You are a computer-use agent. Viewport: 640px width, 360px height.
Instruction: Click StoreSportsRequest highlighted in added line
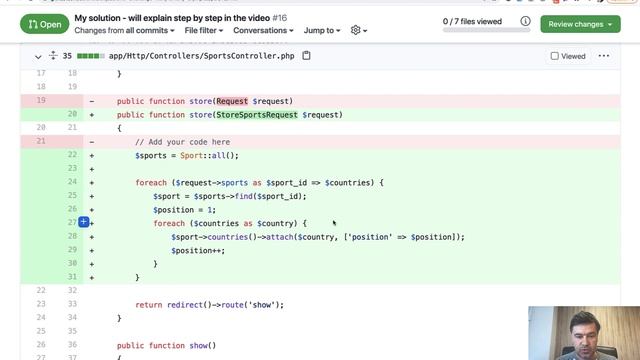[257, 115]
